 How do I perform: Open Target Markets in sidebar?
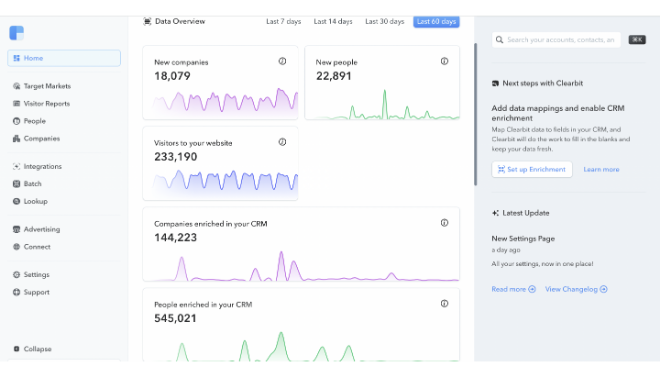click(x=42, y=86)
